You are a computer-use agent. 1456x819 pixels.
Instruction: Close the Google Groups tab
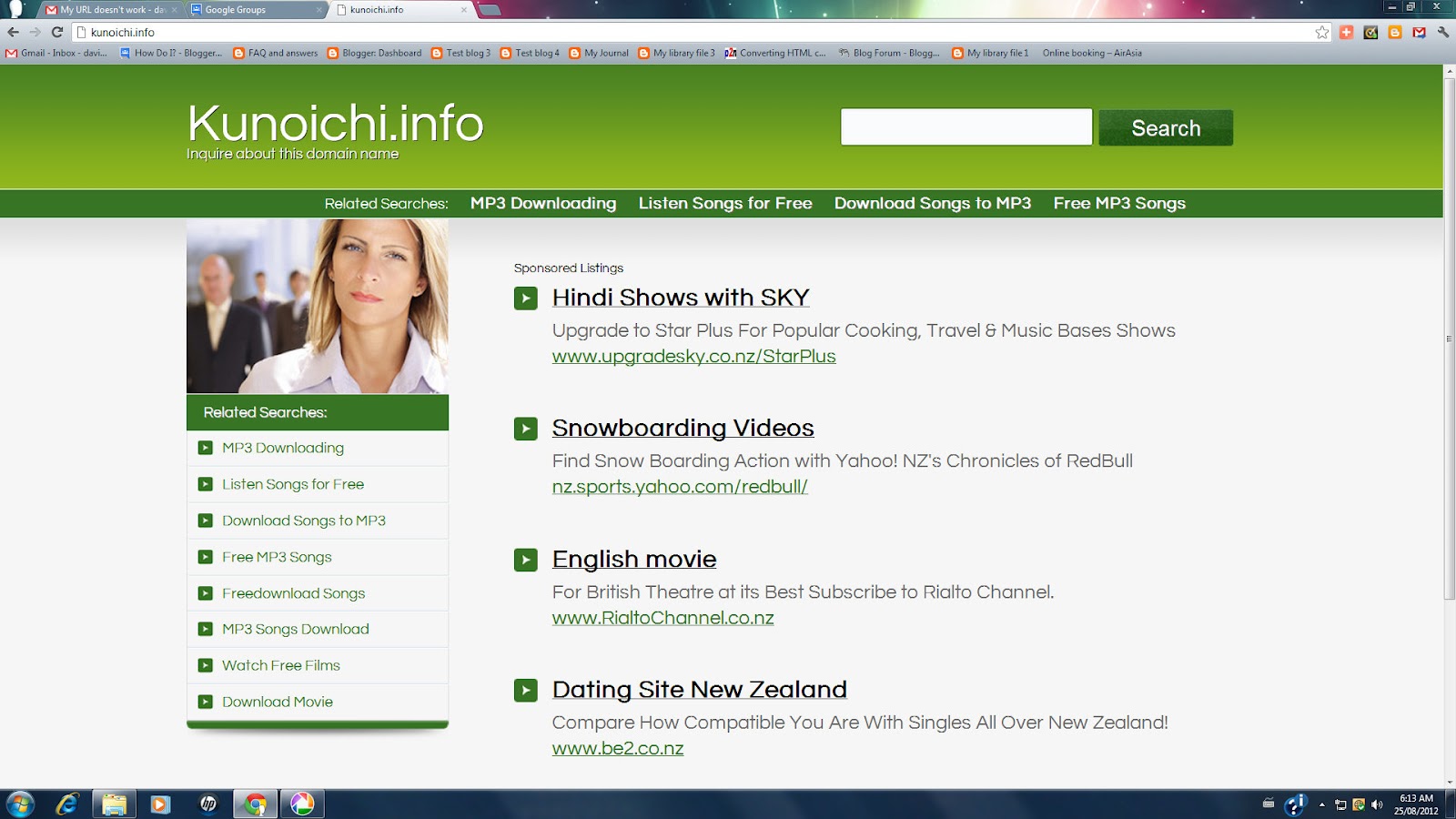[318, 10]
